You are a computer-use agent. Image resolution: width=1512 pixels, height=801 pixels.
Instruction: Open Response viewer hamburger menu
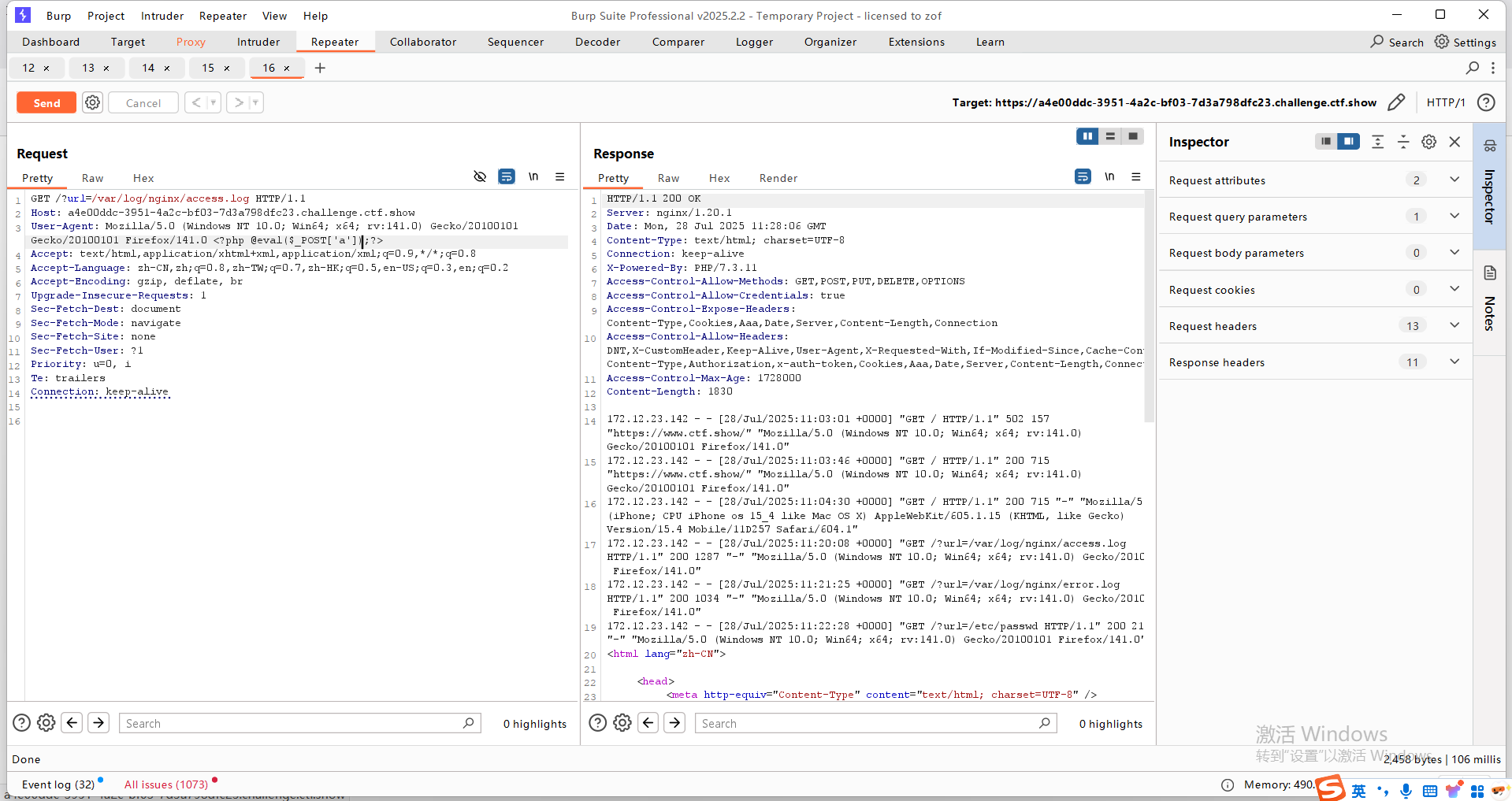tap(1136, 176)
